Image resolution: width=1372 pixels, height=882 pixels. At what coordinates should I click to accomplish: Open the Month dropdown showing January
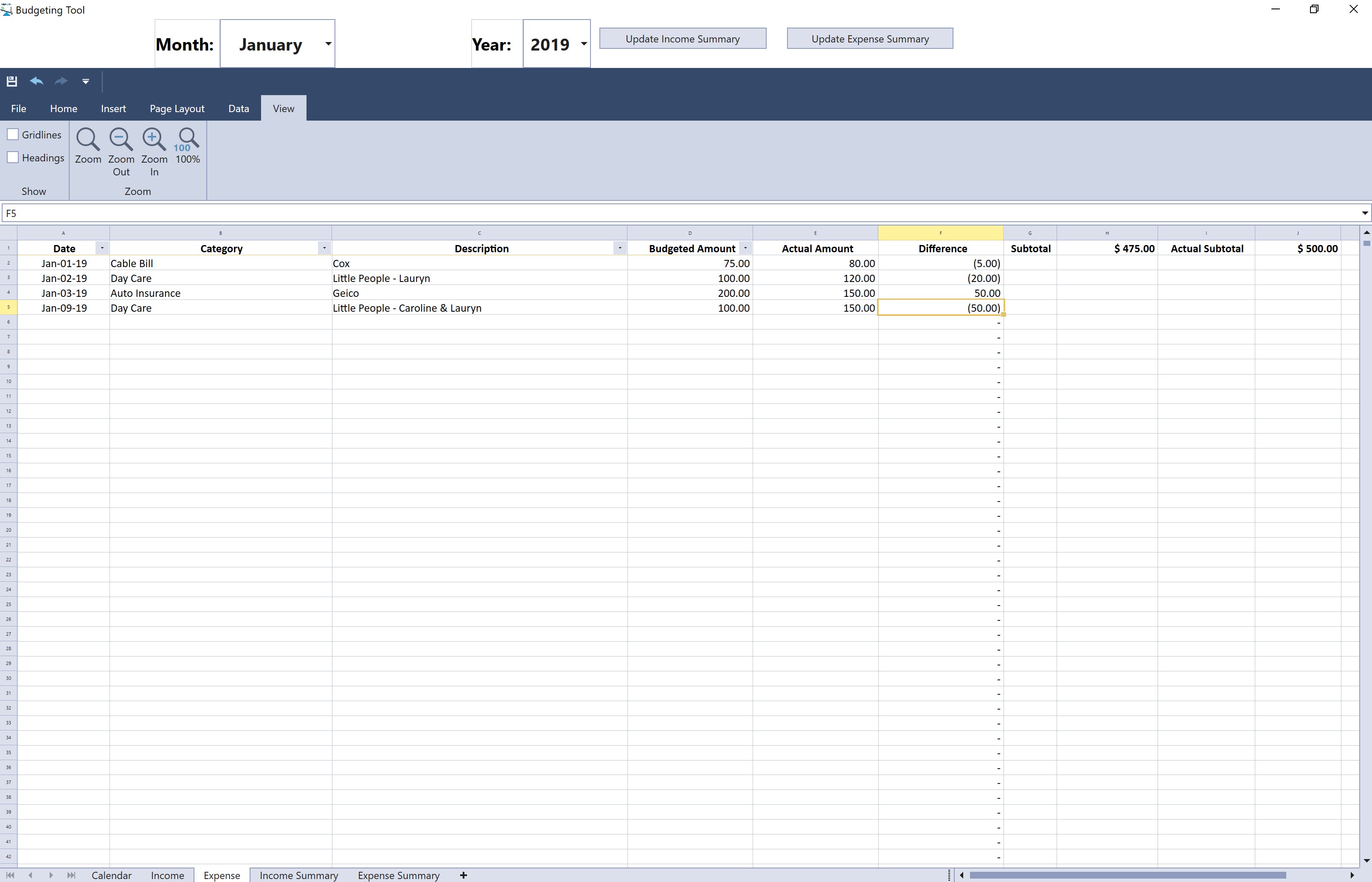coord(328,44)
